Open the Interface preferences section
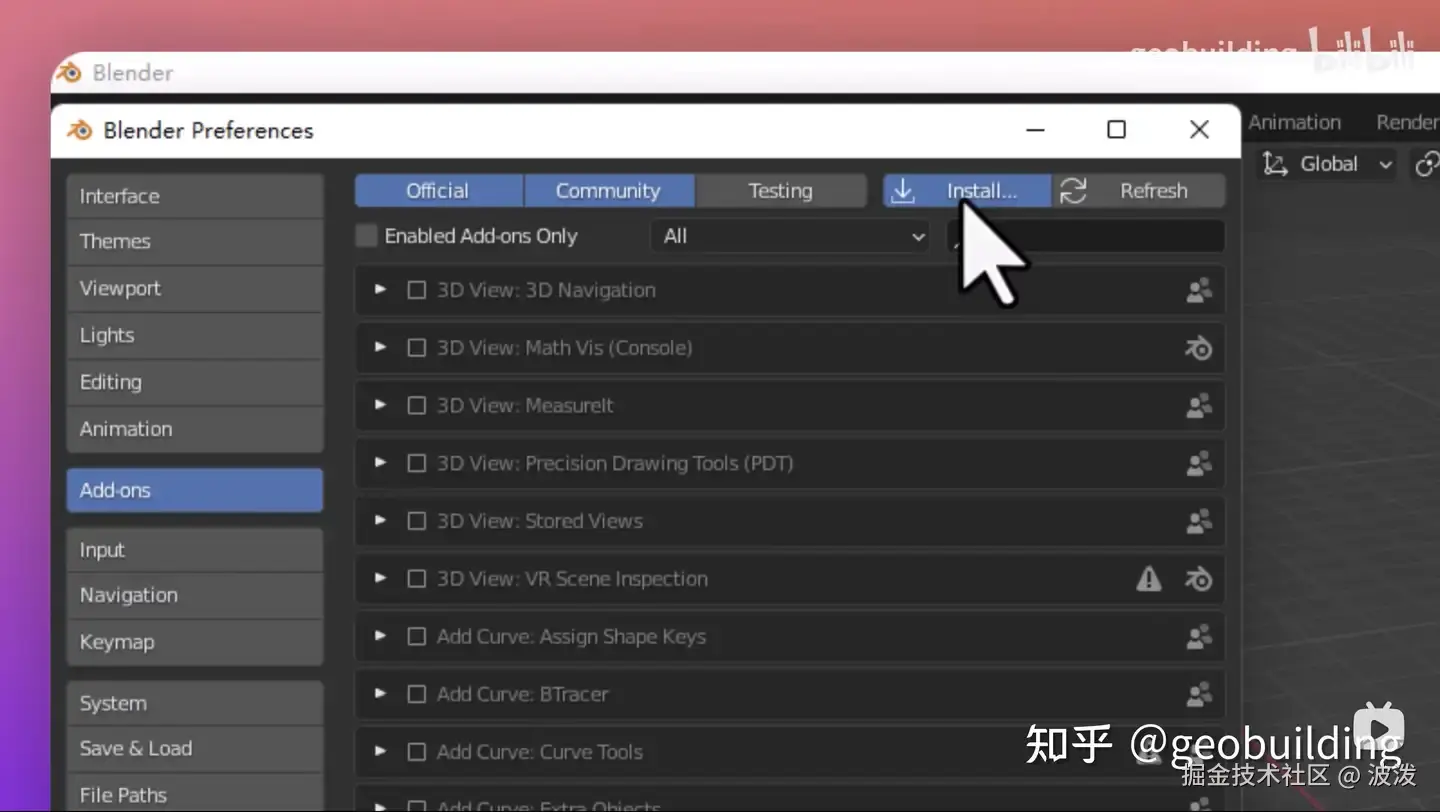 tap(195, 196)
